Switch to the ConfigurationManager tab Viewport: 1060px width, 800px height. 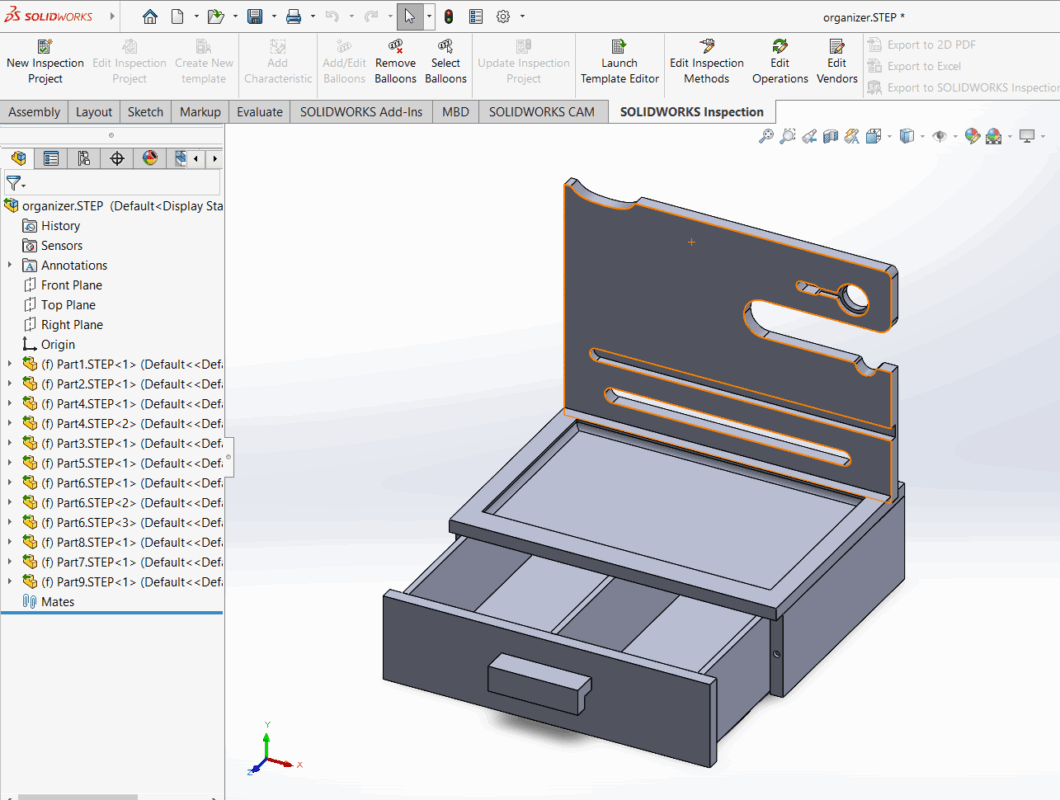[84, 158]
